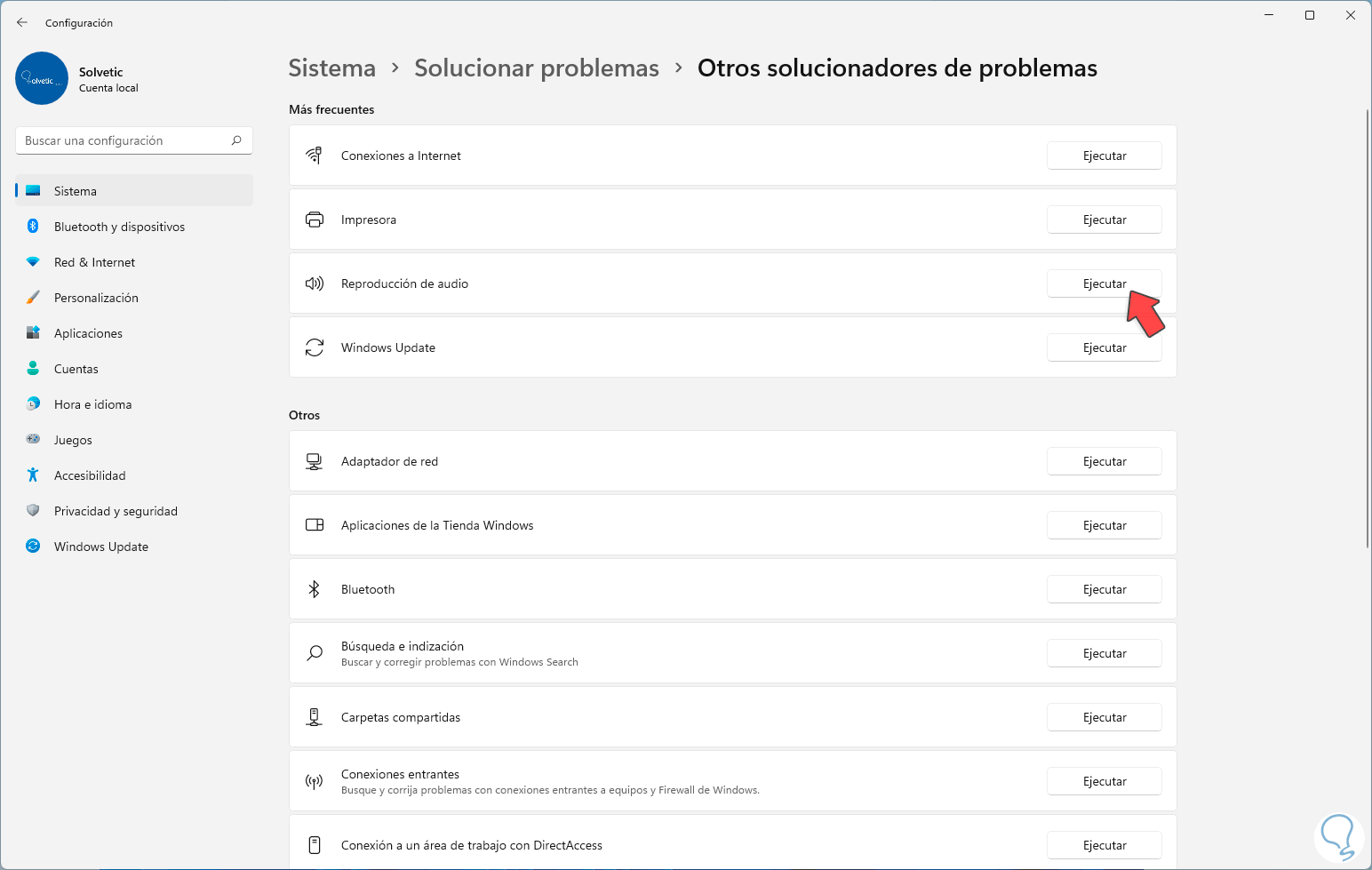Run the Reproducción de audio troubleshooter
The height and width of the screenshot is (870, 1372).
(x=1104, y=283)
